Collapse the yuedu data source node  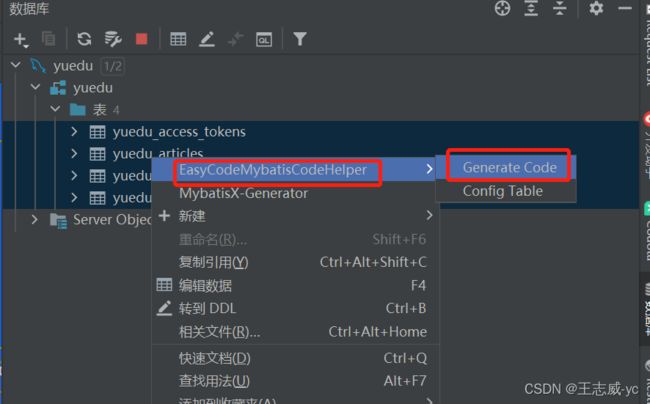(16, 65)
